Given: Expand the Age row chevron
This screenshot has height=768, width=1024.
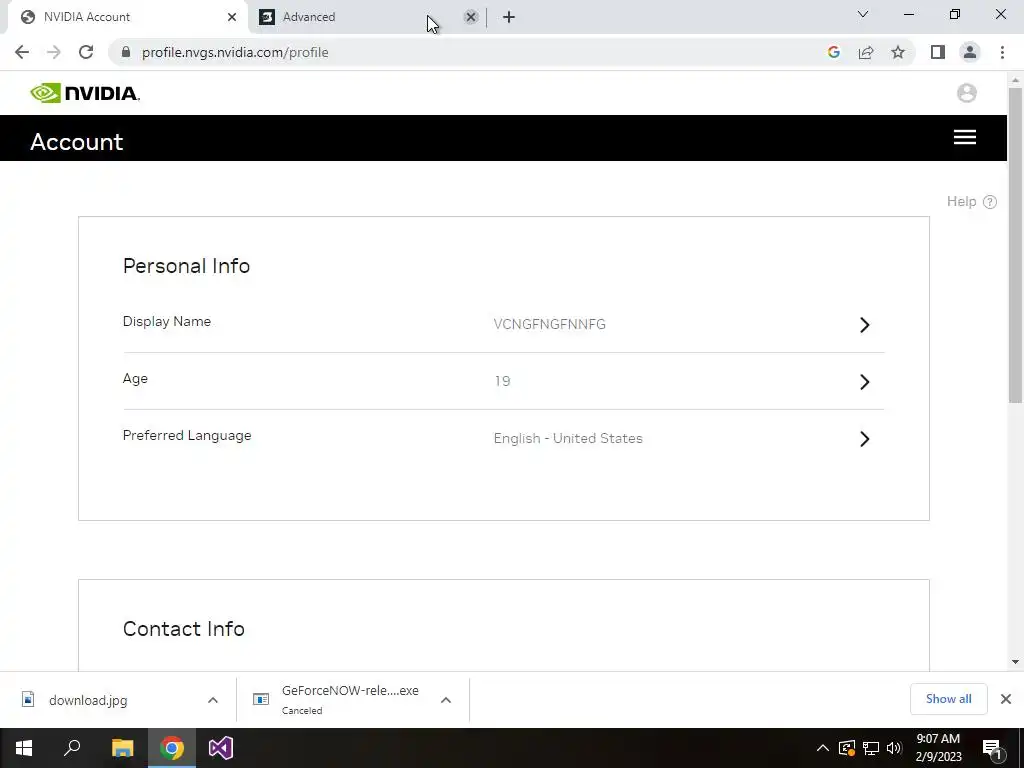Looking at the screenshot, I should 865,381.
